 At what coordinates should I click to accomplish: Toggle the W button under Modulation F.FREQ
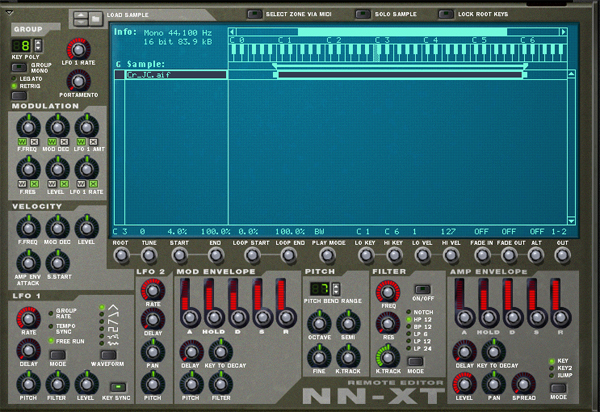22,142
